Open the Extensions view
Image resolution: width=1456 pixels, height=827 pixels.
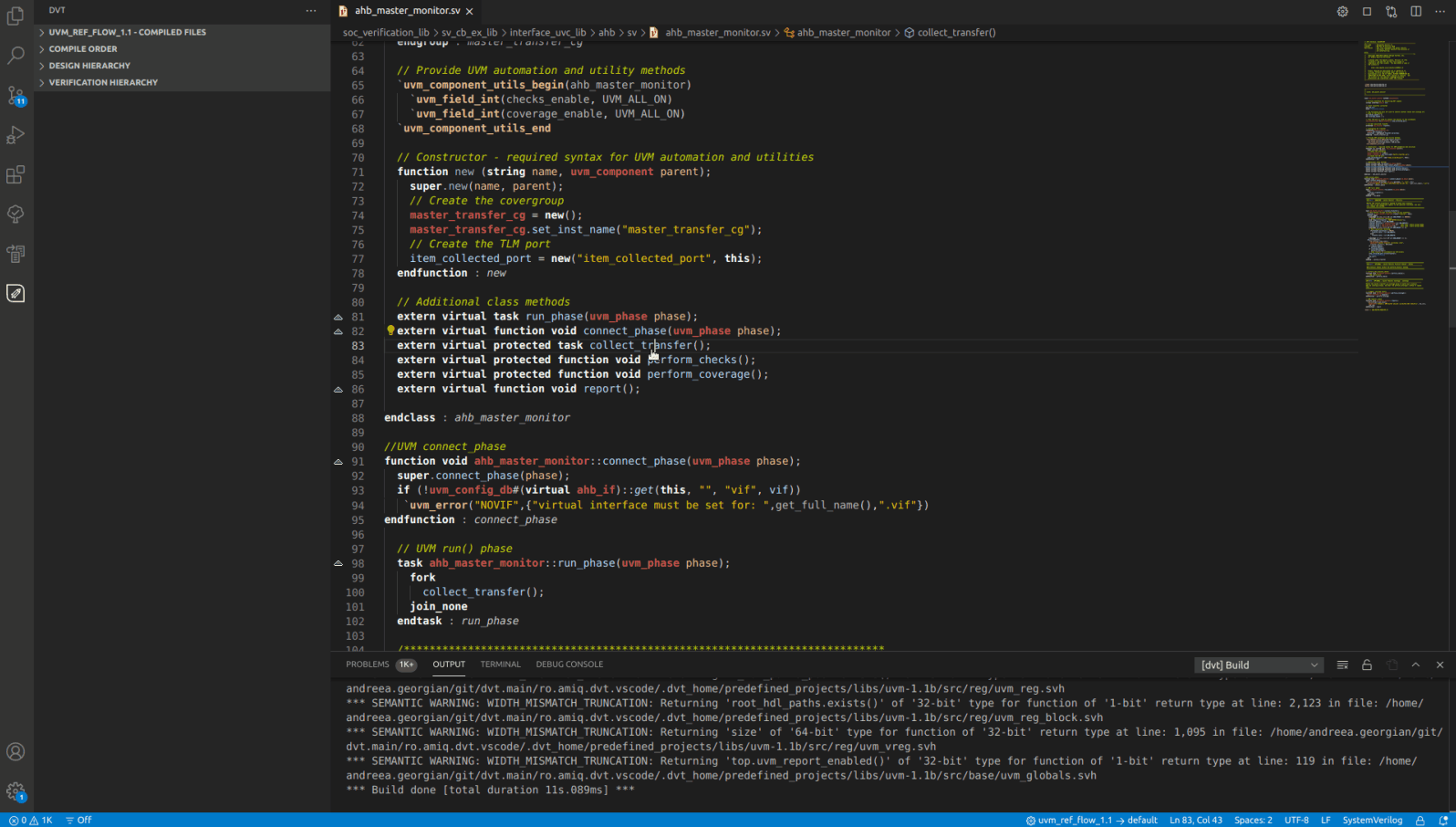(x=16, y=174)
